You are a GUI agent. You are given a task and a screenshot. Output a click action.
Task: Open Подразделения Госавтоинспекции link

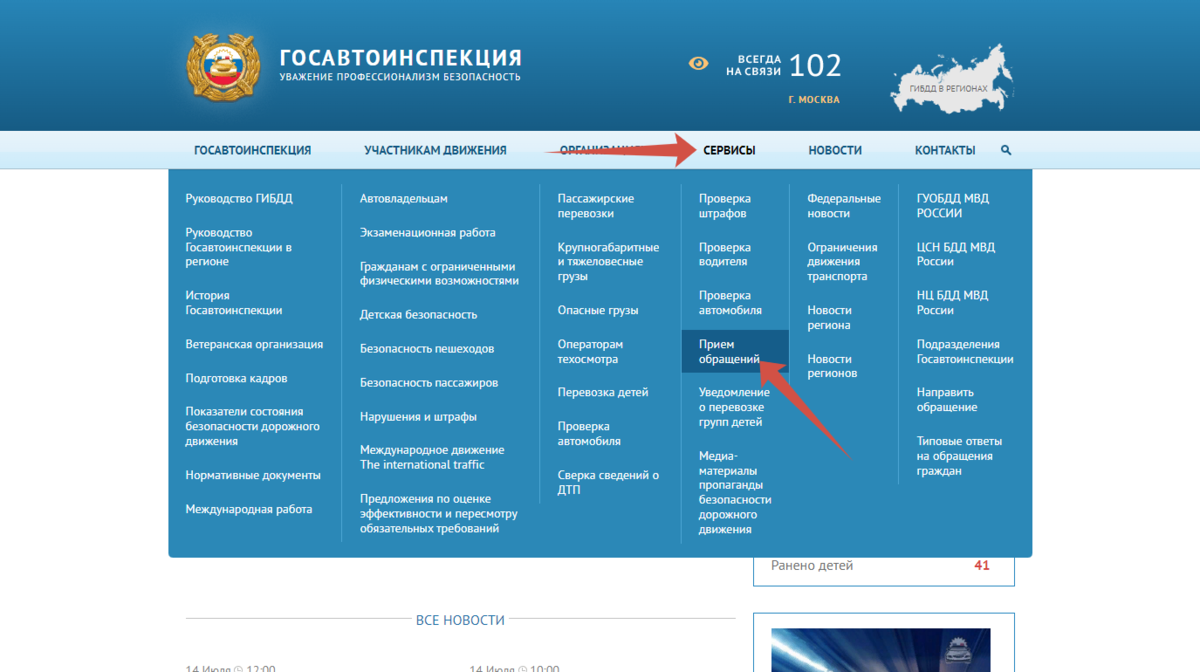tap(965, 351)
